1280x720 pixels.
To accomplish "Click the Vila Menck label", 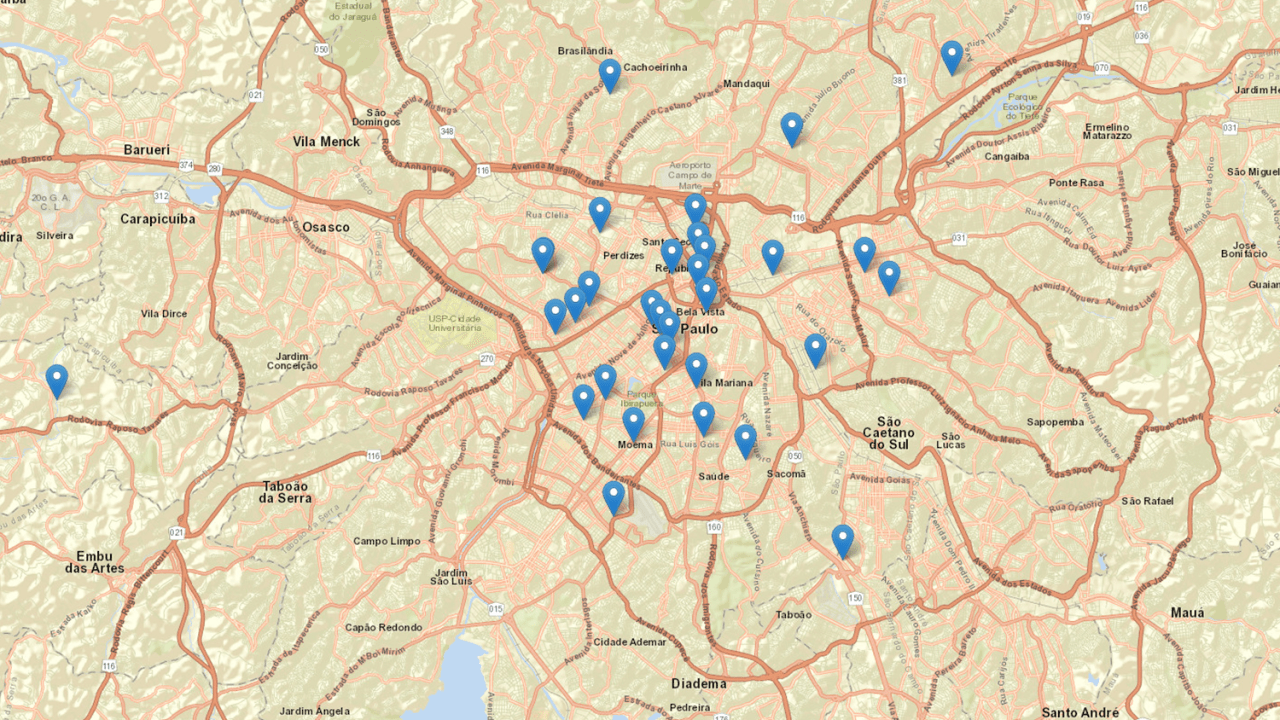I will pyautogui.click(x=326, y=142).
